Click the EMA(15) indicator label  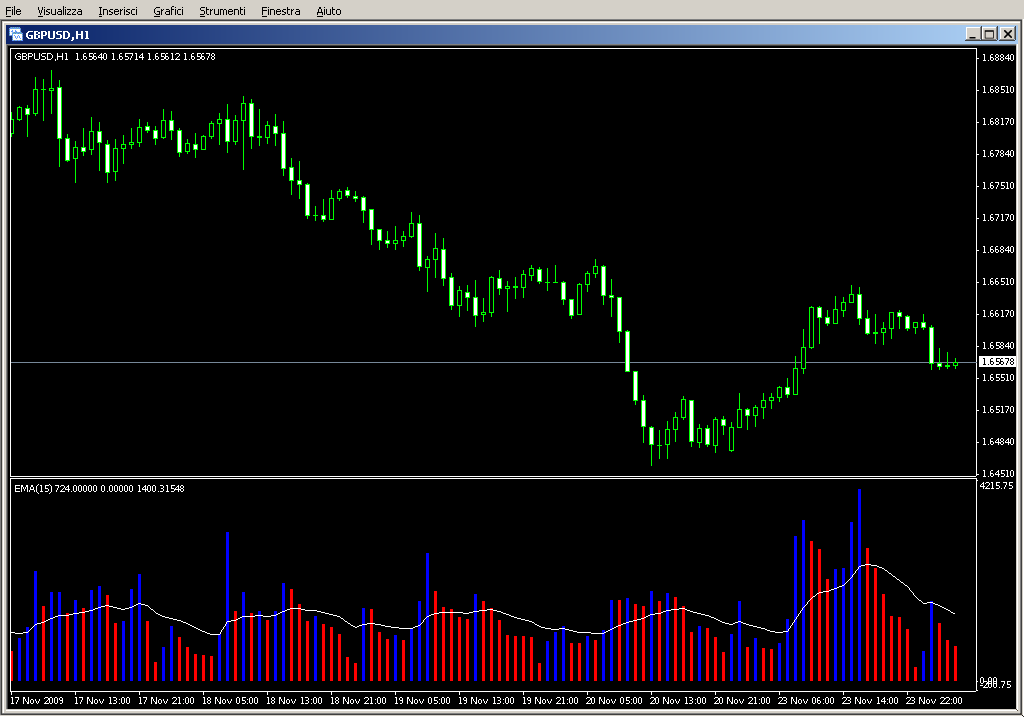click(x=99, y=488)
